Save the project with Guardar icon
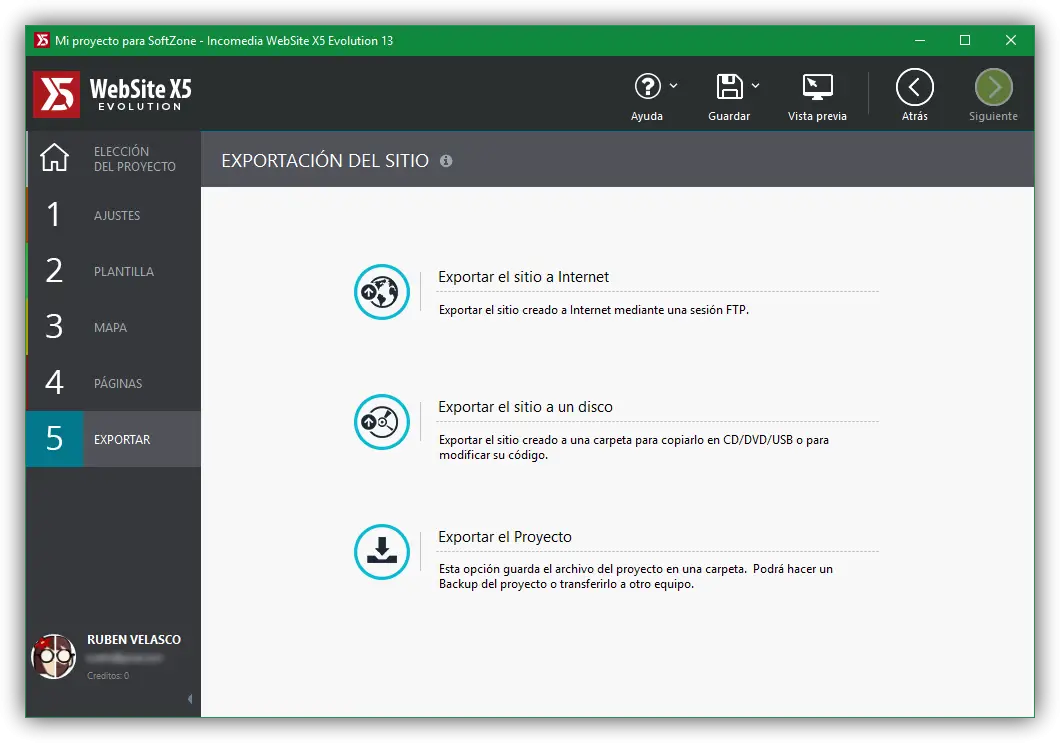Viewport: 1060px width, 743px height. pyautogui.click(x=729, y=87)
